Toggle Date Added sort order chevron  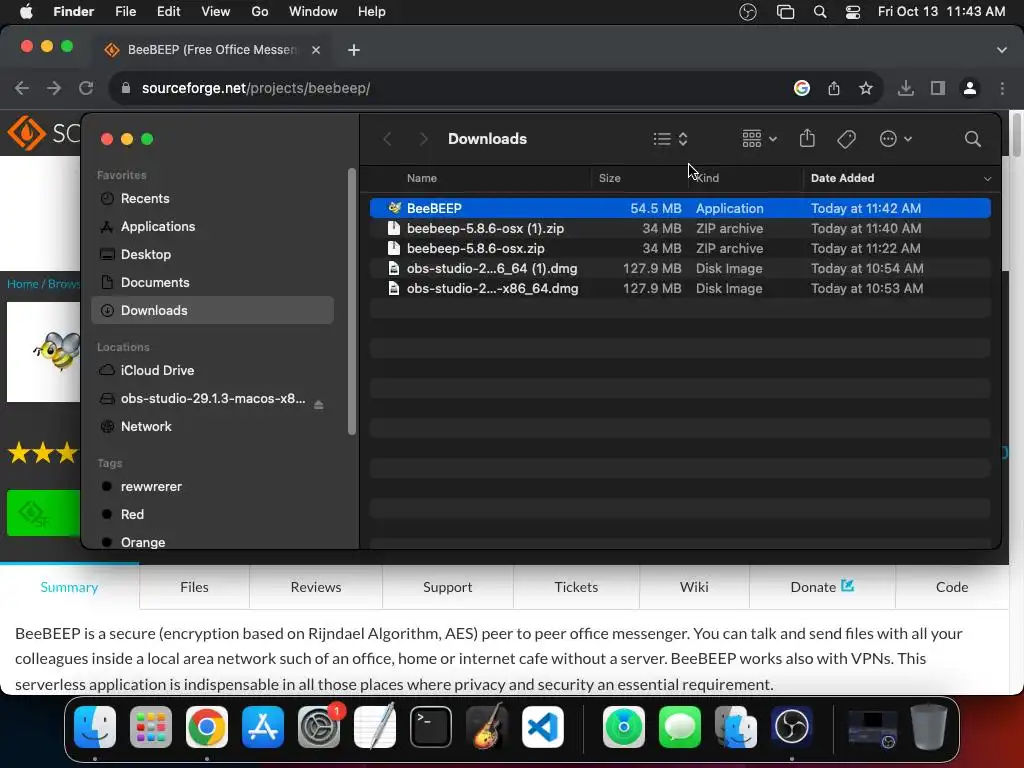(x=987, y=178)
